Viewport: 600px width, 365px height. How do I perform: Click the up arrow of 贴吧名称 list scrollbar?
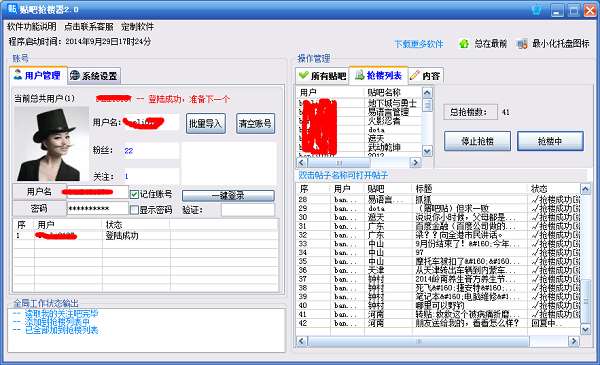pos(427,93)
